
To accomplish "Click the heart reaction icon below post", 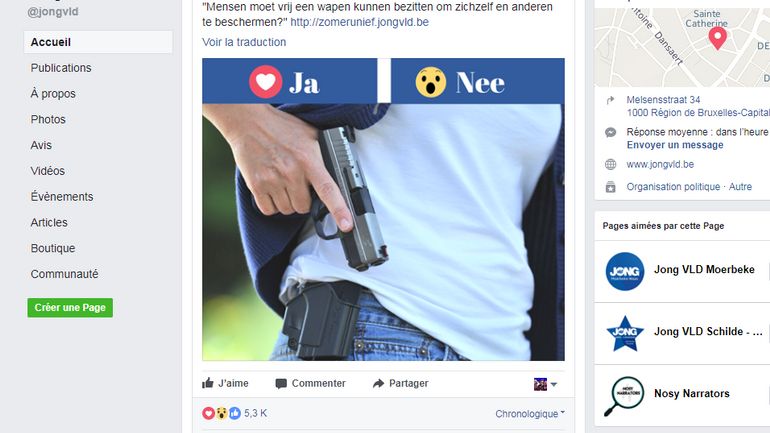I will [208, 413].
